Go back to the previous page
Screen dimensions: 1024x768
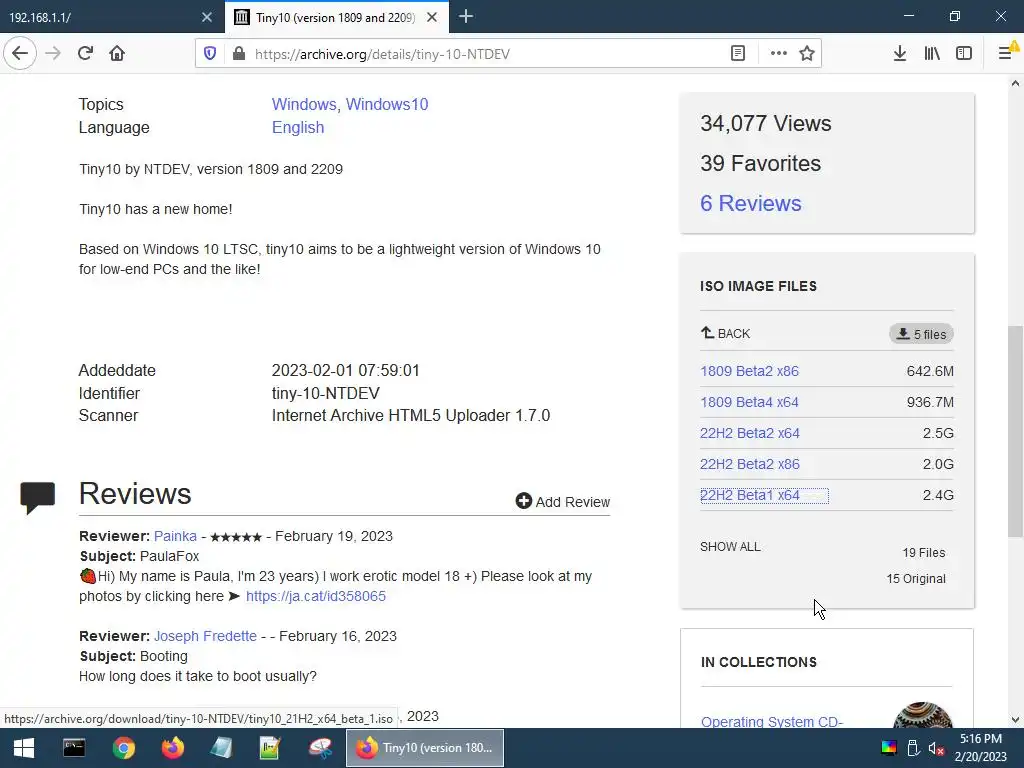pyautogui.click(x=20, y=53)
